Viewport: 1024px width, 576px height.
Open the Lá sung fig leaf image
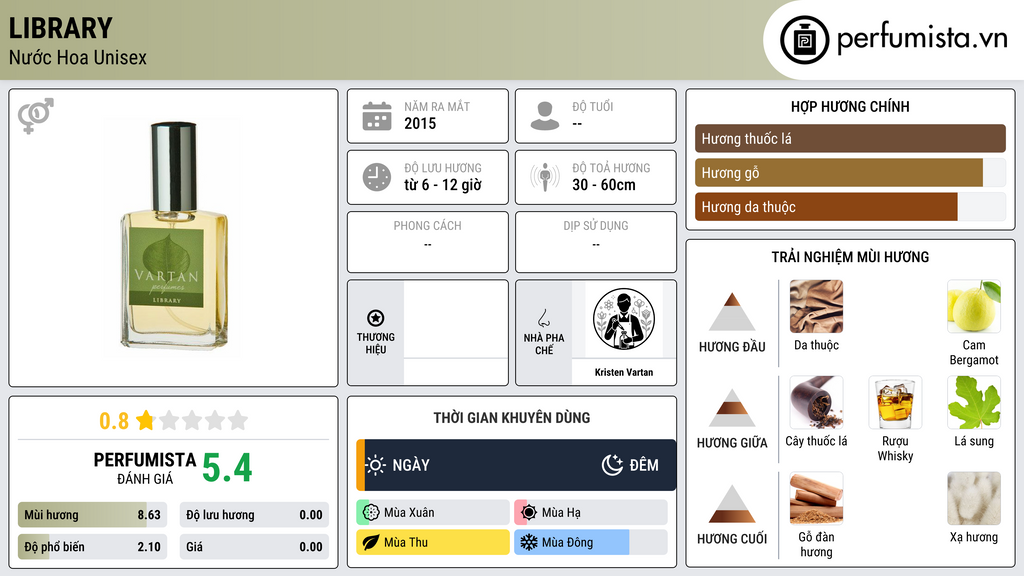point(974,402)
